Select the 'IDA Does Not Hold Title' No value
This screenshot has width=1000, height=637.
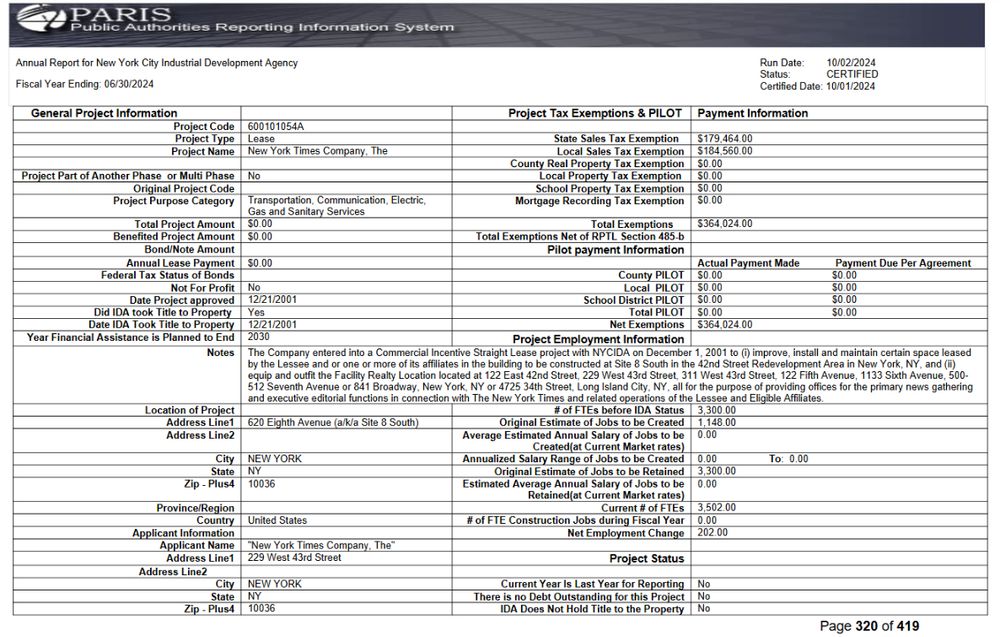click(703, 608)
